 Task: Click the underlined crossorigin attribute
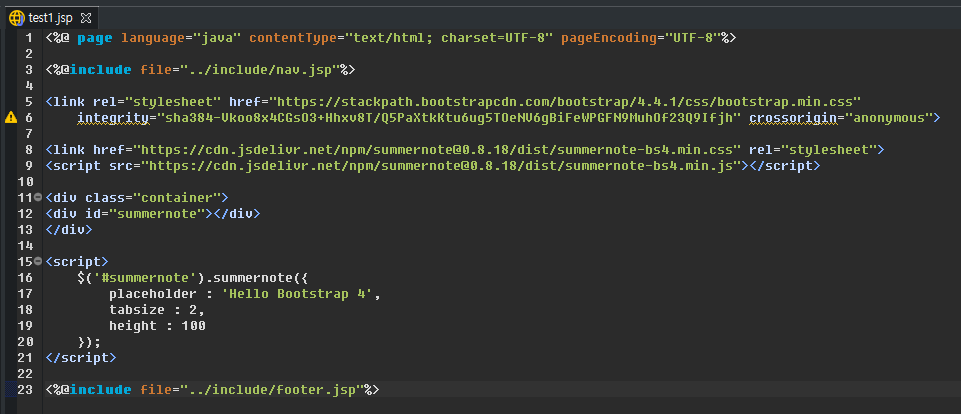click(793, 118)
